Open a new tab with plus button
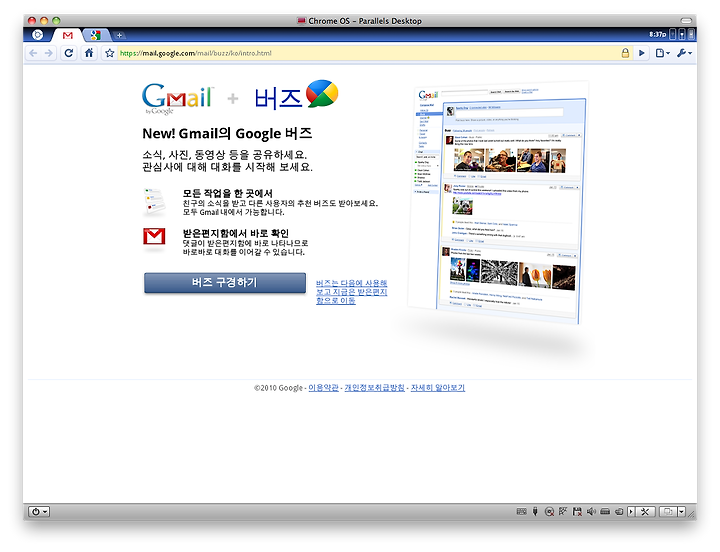 tap(119, 35)
